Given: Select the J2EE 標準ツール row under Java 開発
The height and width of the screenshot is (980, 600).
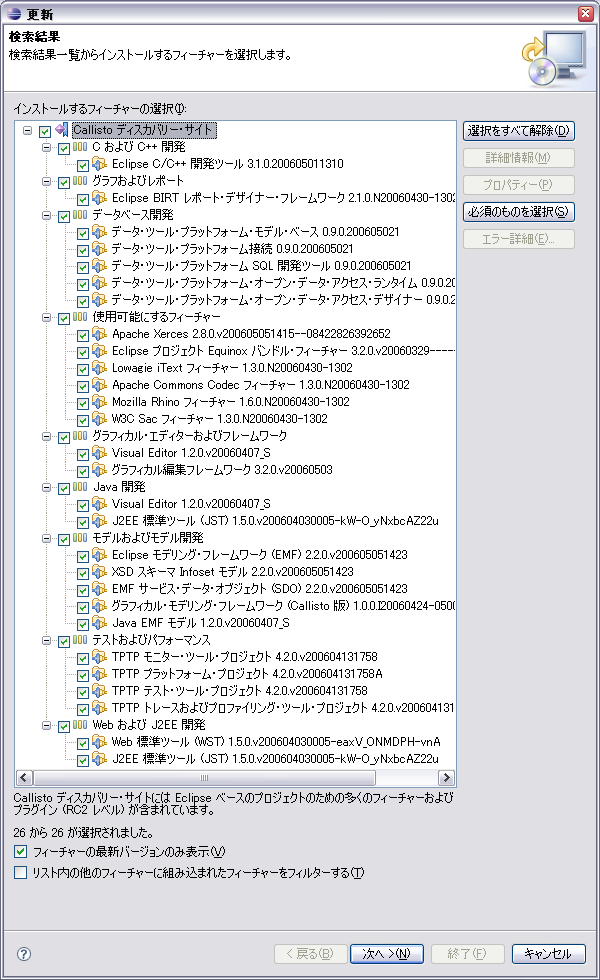Looking at the screenshot, I should point(276,521).
